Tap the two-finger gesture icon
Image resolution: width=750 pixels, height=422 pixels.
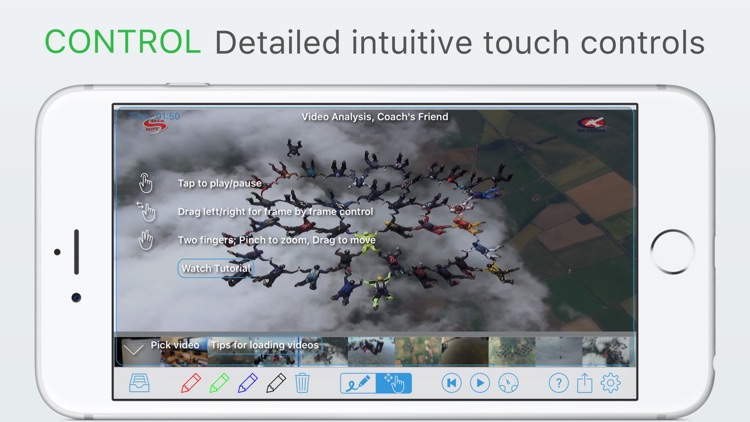(x=145, y=240)
